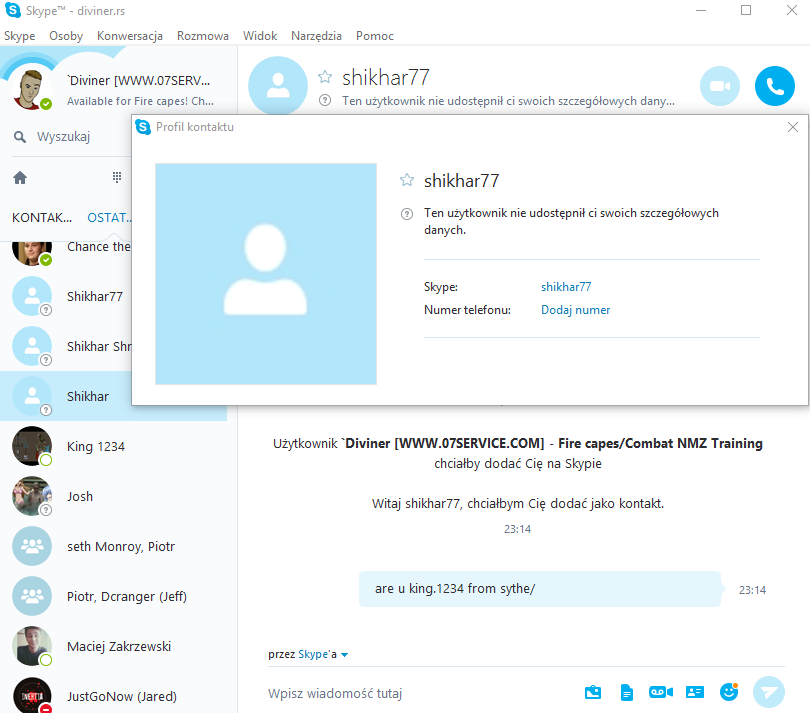Open the Skype menu
Screen dimensions: 810x713
coord(20,36)
